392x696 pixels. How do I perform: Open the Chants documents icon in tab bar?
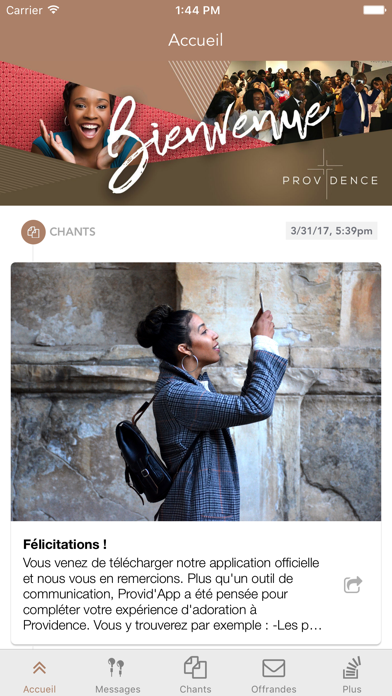[x=195, y=667]
